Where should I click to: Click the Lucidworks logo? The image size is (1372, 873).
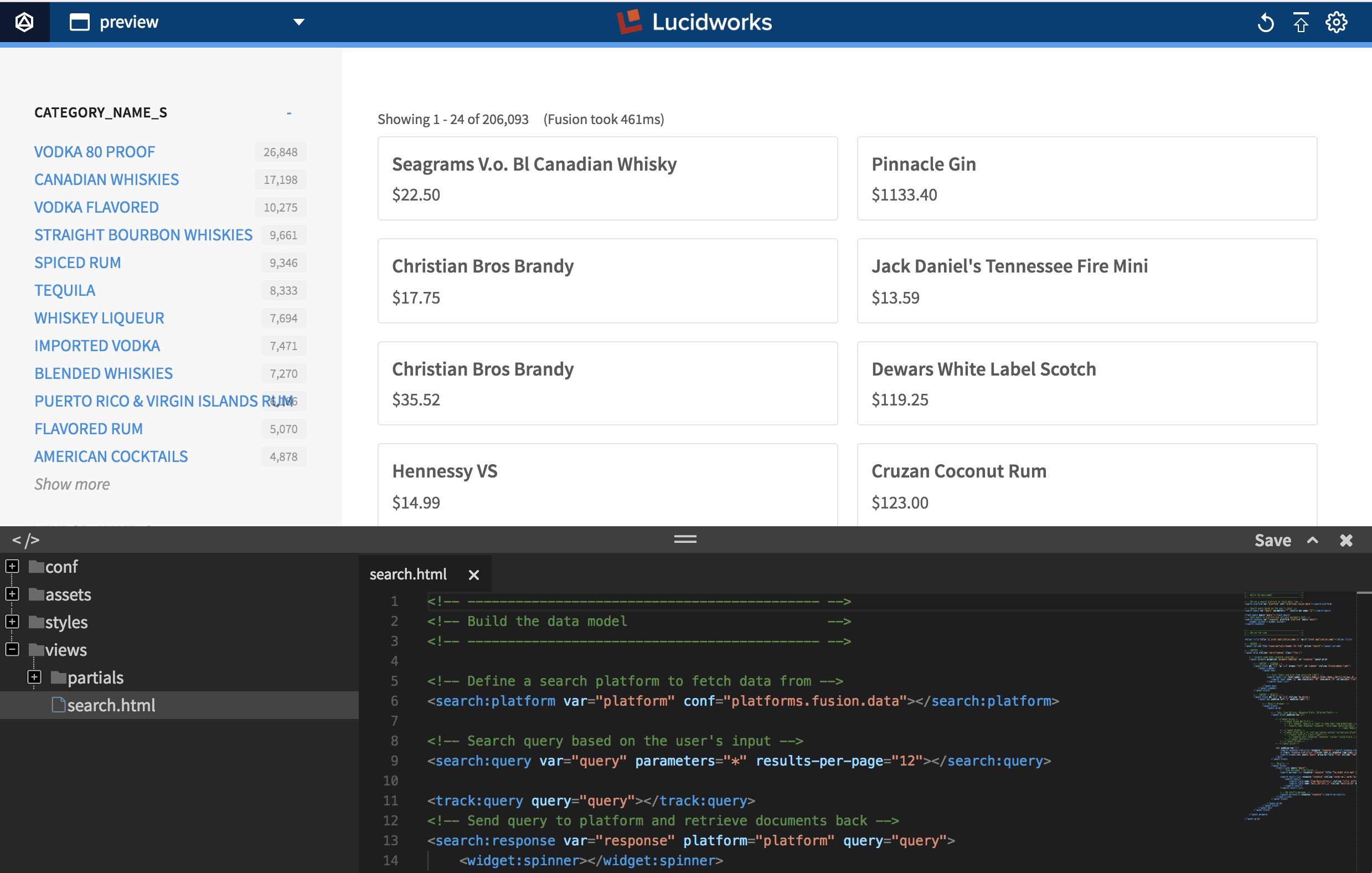694,22
